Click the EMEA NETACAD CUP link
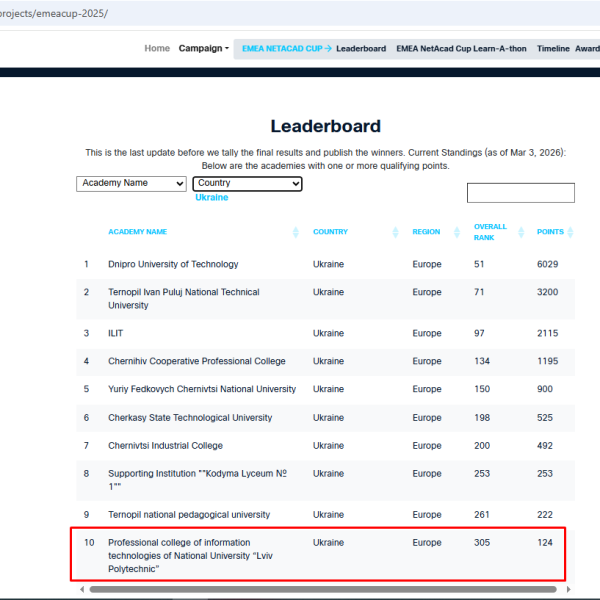Image resolution: width=600 pixels, height=600 pixels. point(287,48)
